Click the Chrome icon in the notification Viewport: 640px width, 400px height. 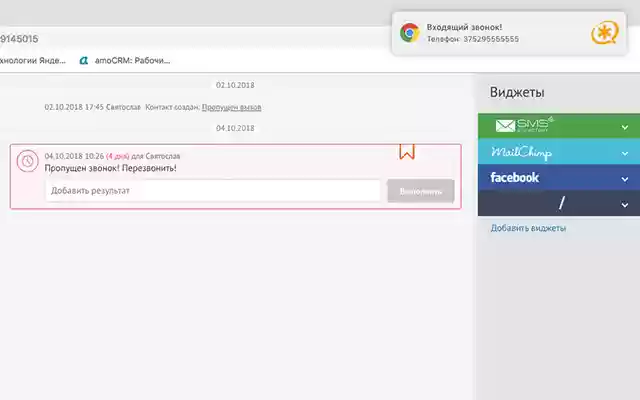click(x=409, y=33)
